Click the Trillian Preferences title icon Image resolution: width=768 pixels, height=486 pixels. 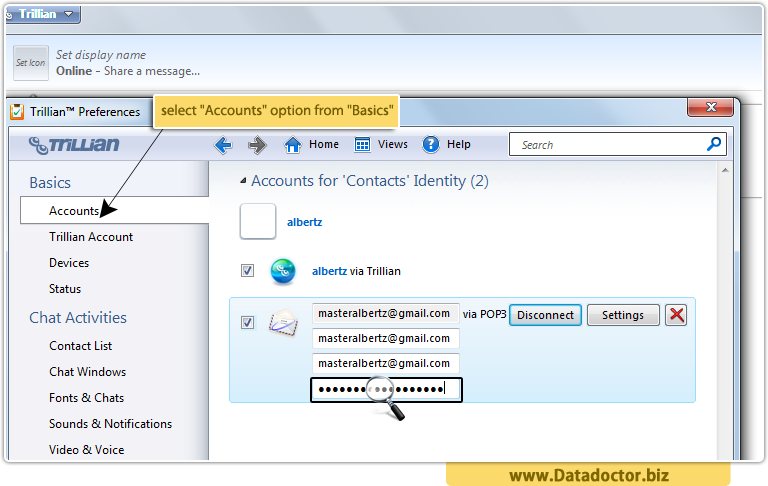(17, 112)
